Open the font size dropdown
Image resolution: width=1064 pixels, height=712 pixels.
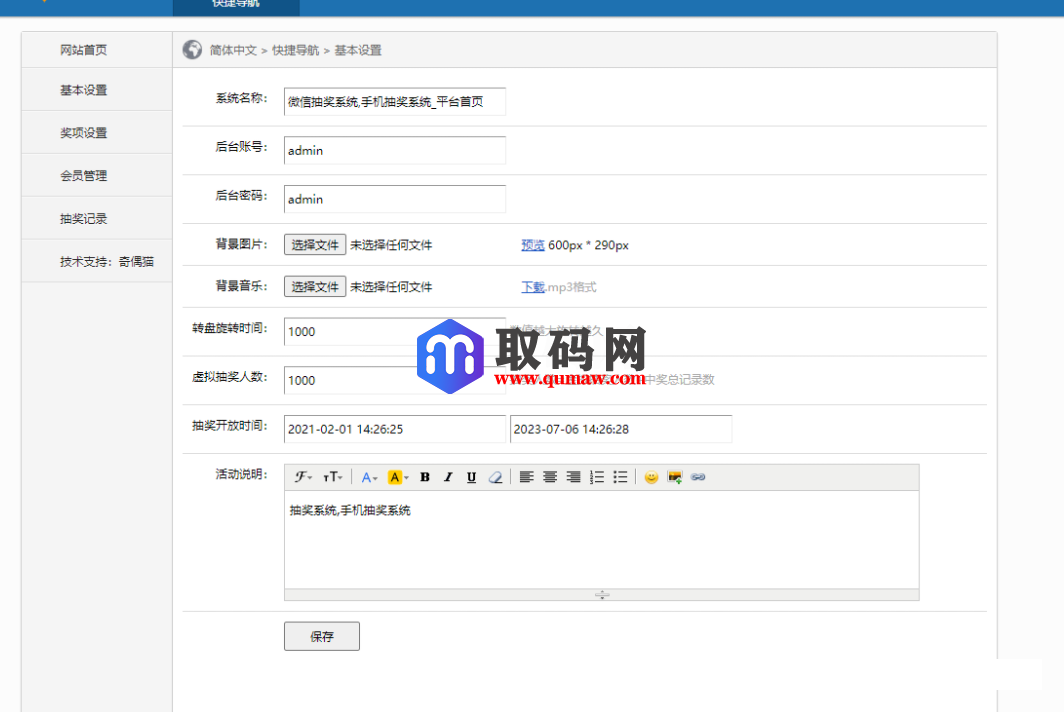(333, 477)
